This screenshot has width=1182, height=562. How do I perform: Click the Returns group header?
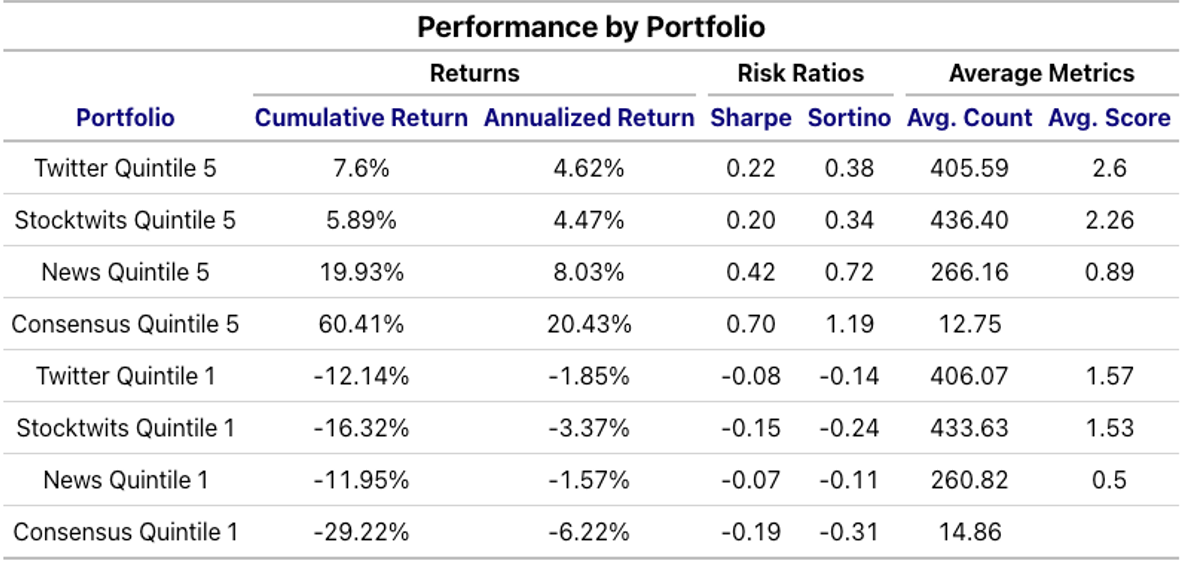(x=475, y=73)
